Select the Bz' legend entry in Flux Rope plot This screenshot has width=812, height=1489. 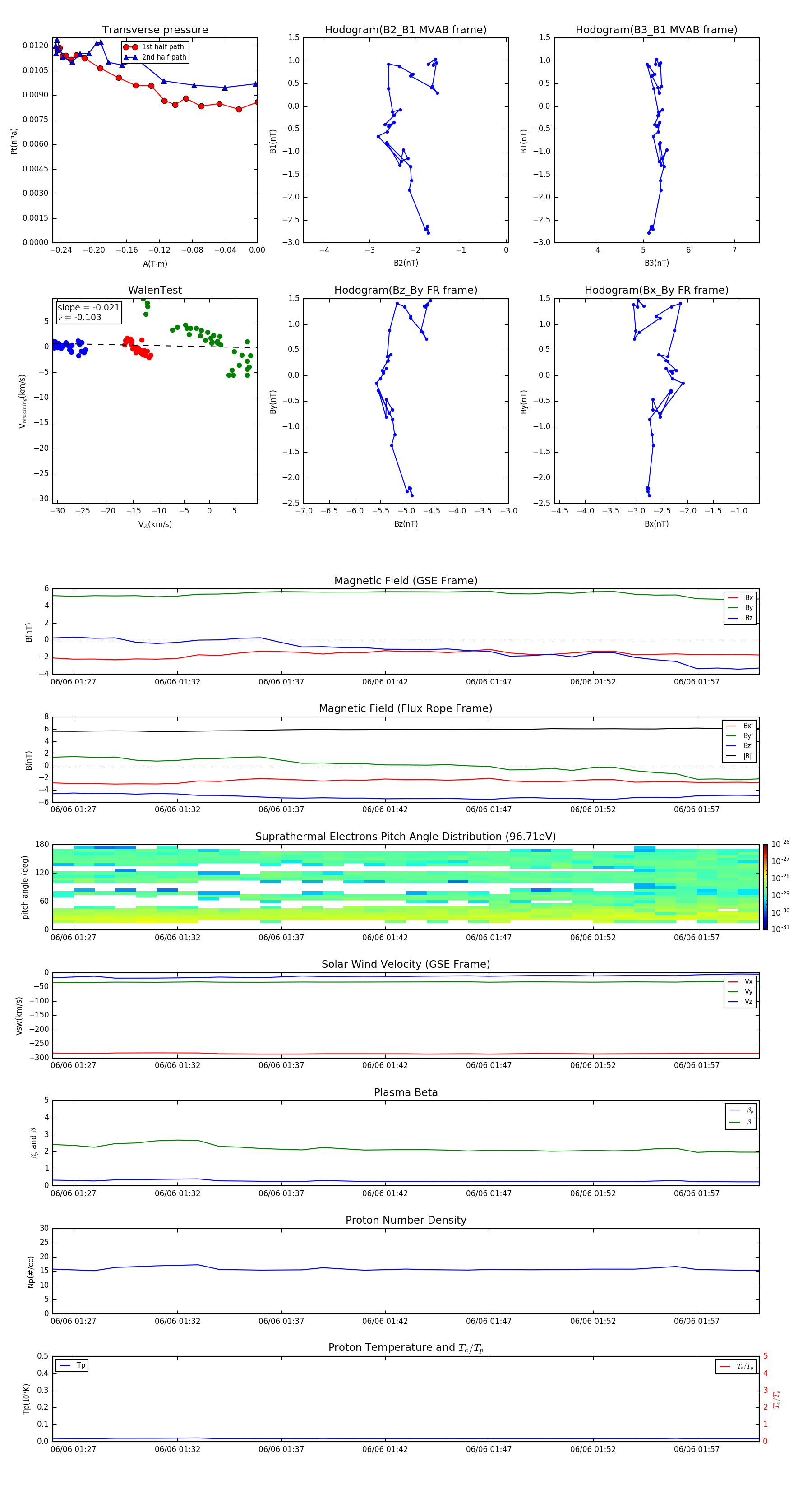pyautogui.click(x=739, y=746)
